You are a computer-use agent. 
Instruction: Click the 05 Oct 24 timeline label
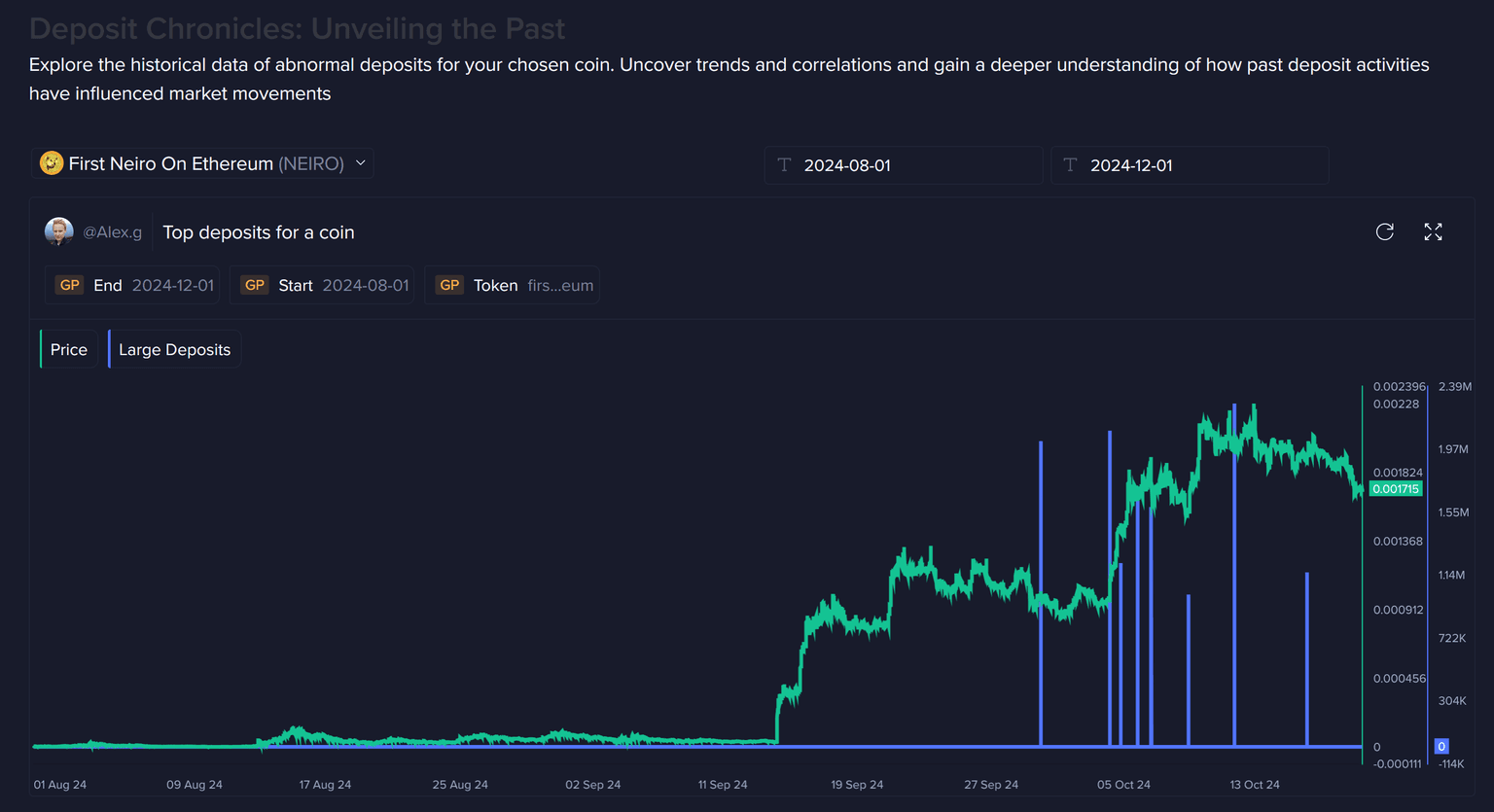coord(1123,785)
